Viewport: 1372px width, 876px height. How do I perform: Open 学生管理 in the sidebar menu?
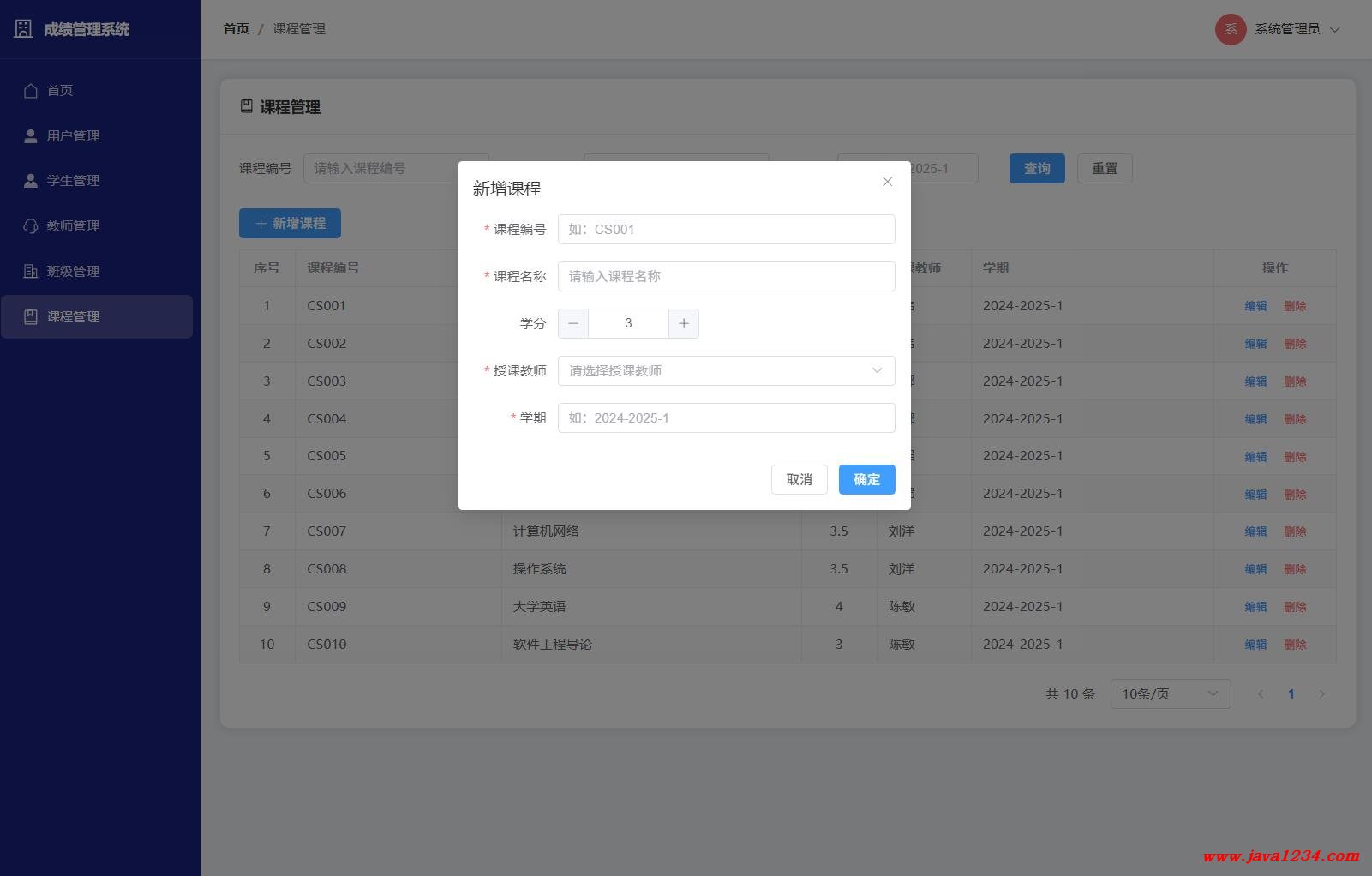tap(73, 181)
